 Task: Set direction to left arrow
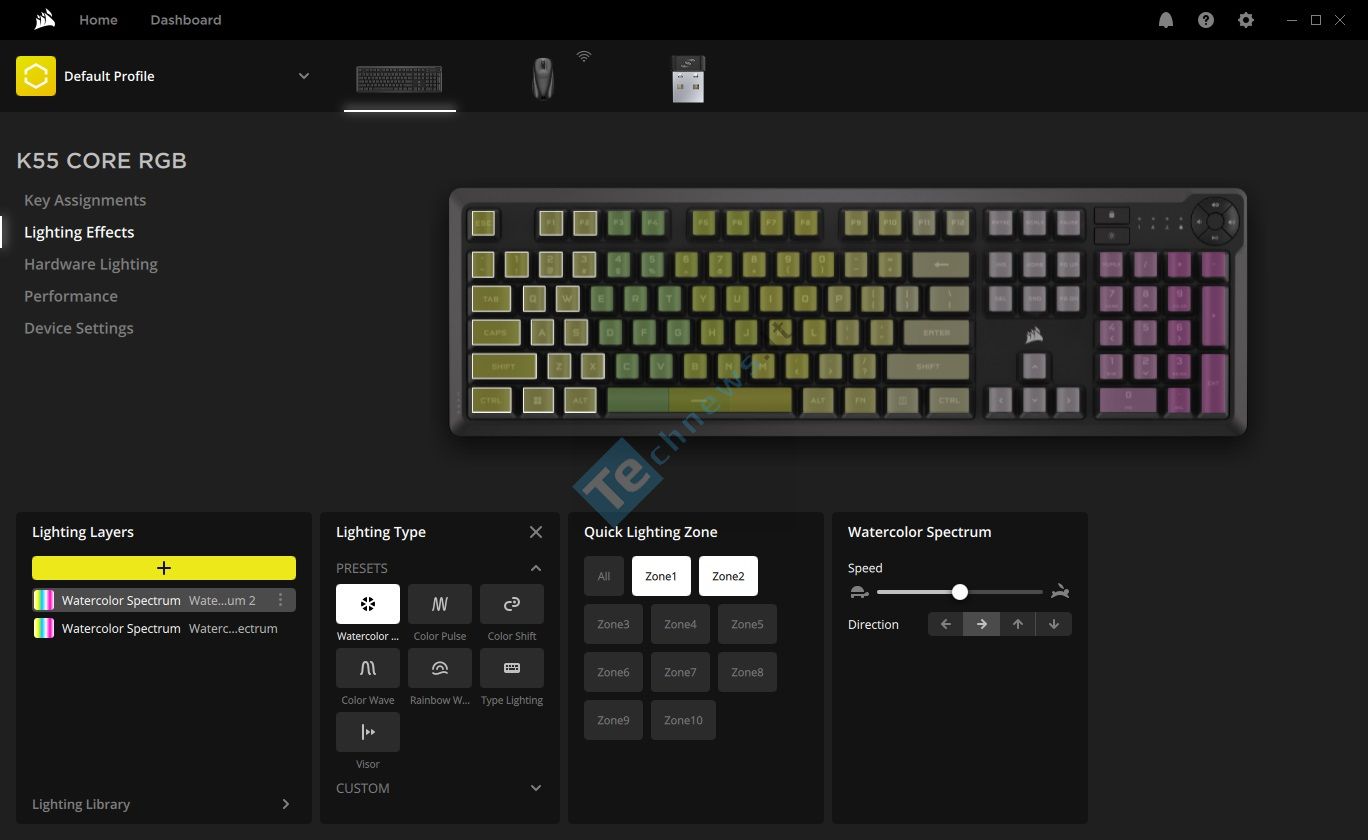coord(946,624)
